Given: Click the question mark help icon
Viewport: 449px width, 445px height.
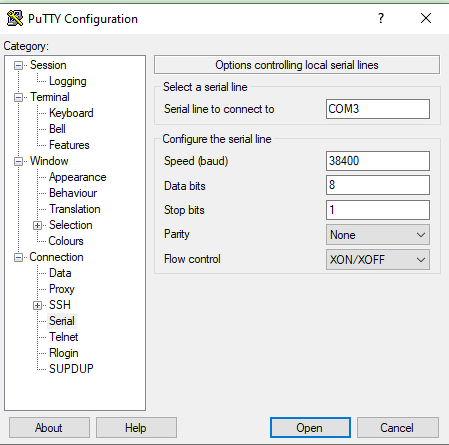Looking at the screenshot, I should 381,18.
